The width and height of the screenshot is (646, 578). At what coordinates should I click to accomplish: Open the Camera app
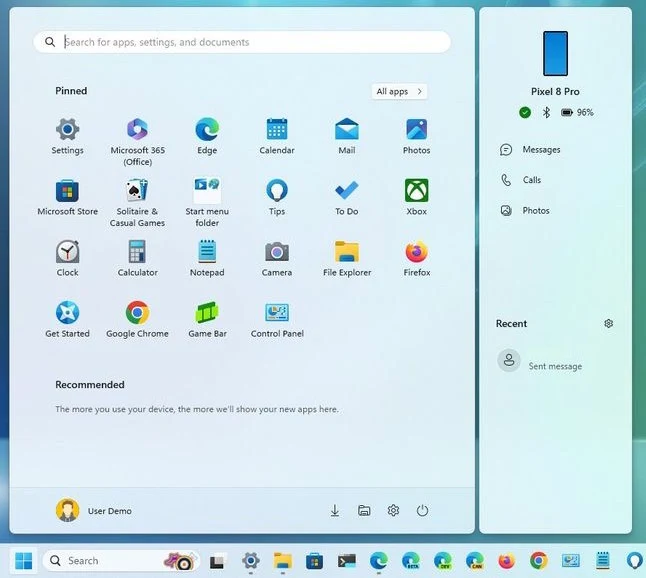point(277,259)
